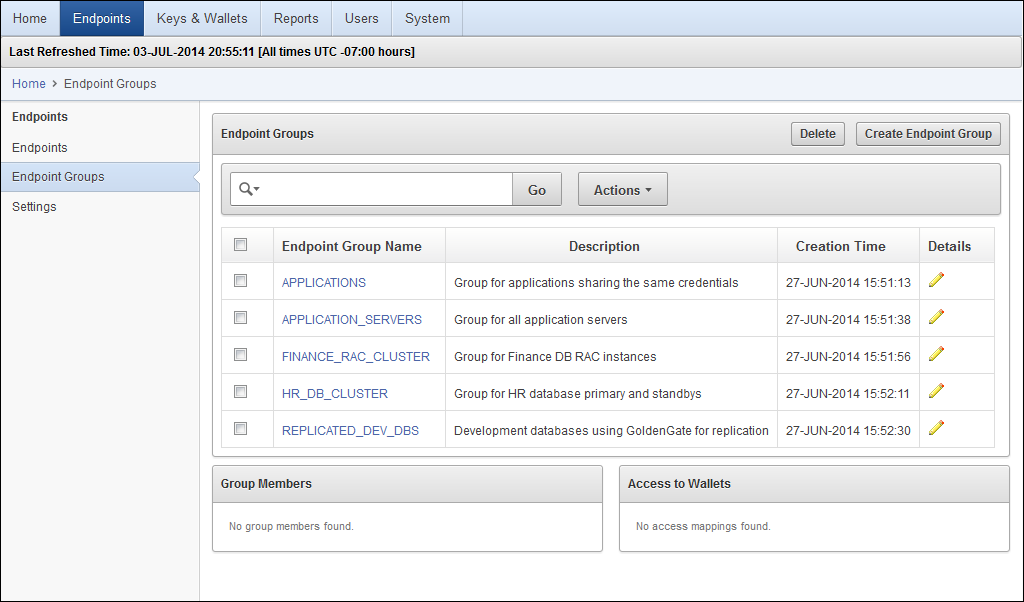Open the REPLICATED_DEV_DBS link
This screenshot has height=602, width=1024.
350,431
